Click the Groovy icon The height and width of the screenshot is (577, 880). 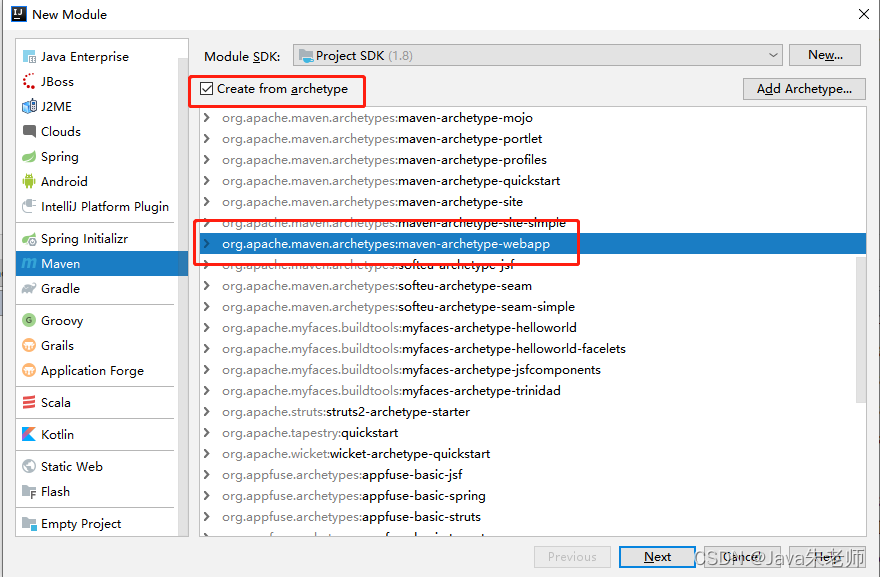(x=29, y=320)
